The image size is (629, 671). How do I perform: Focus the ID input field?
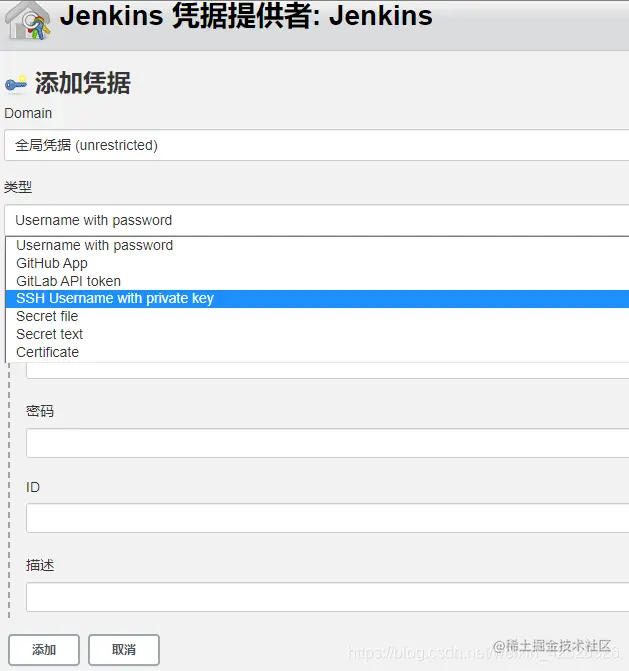327,518
